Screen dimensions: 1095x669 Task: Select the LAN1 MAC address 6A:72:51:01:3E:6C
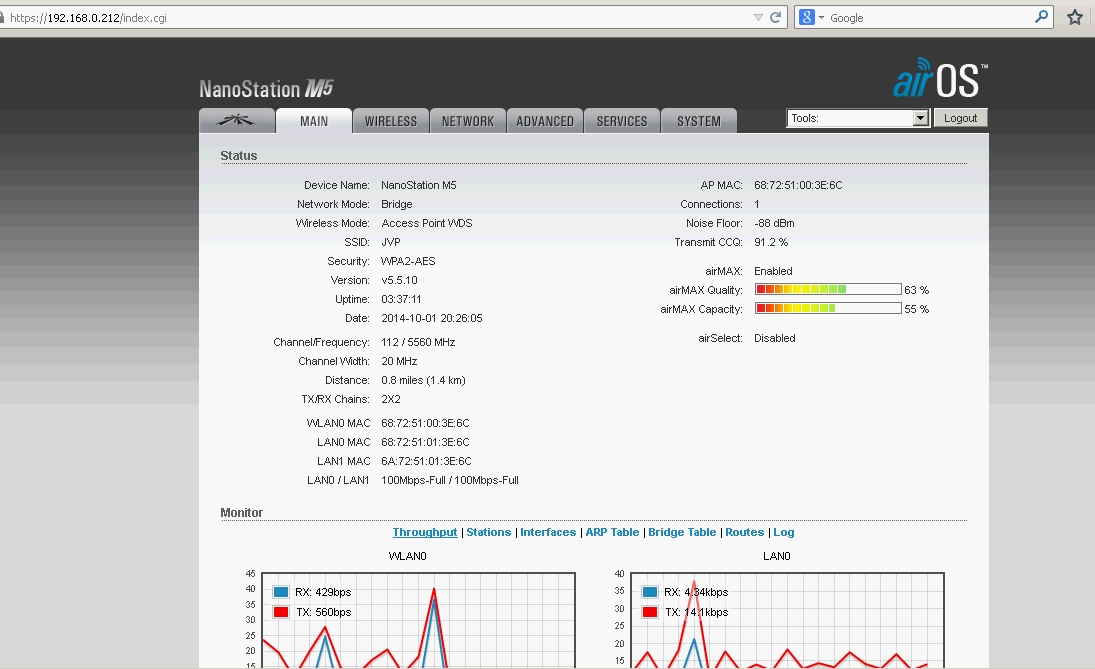tap(427, 461)
